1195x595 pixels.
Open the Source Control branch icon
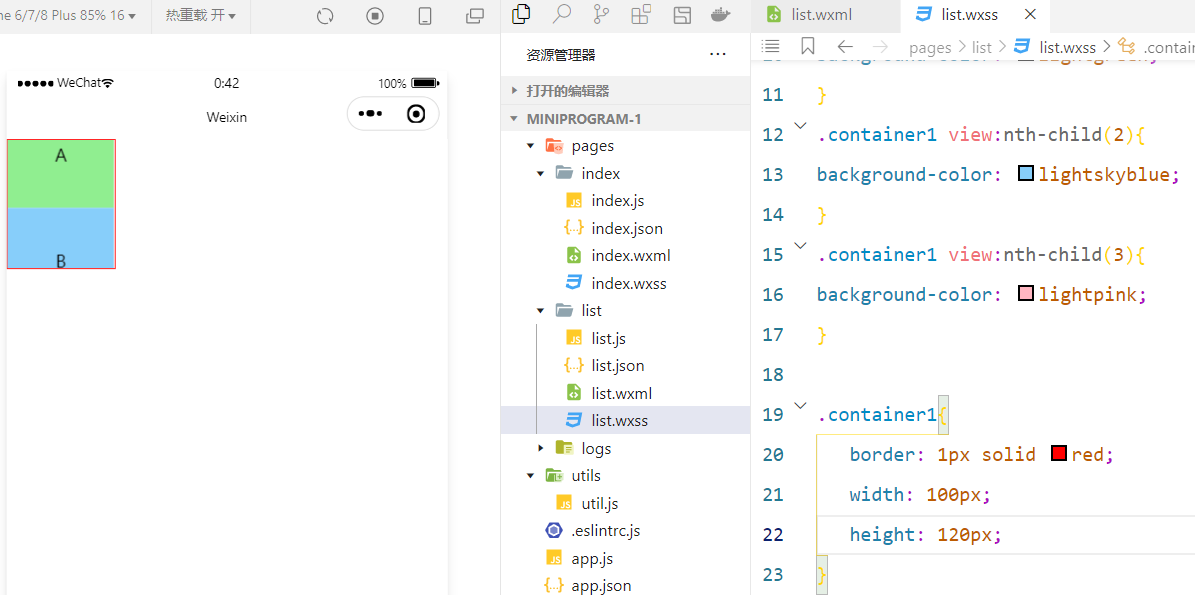tap(601, 14)
